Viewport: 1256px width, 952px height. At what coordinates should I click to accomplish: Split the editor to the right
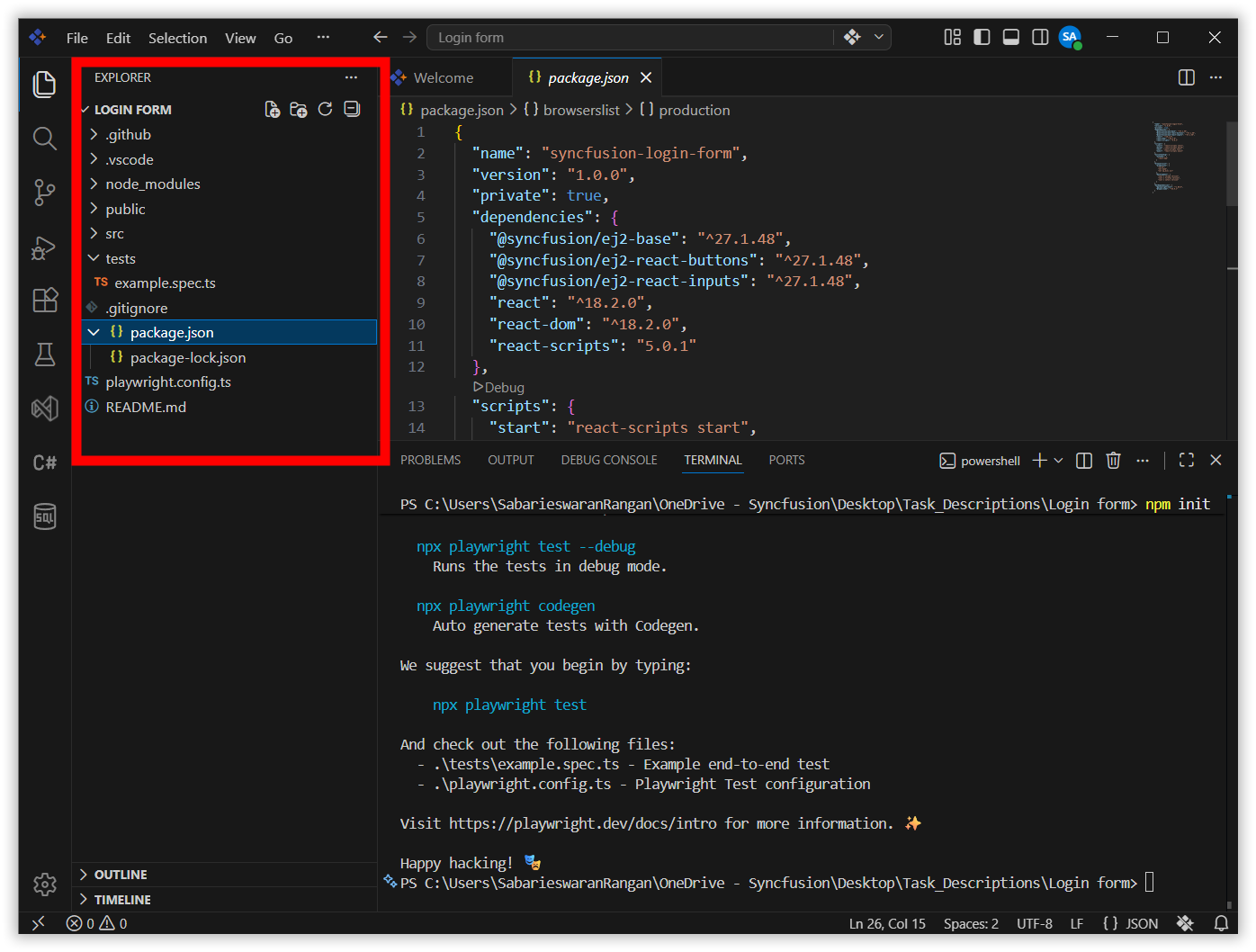[x=1187, y=77]
